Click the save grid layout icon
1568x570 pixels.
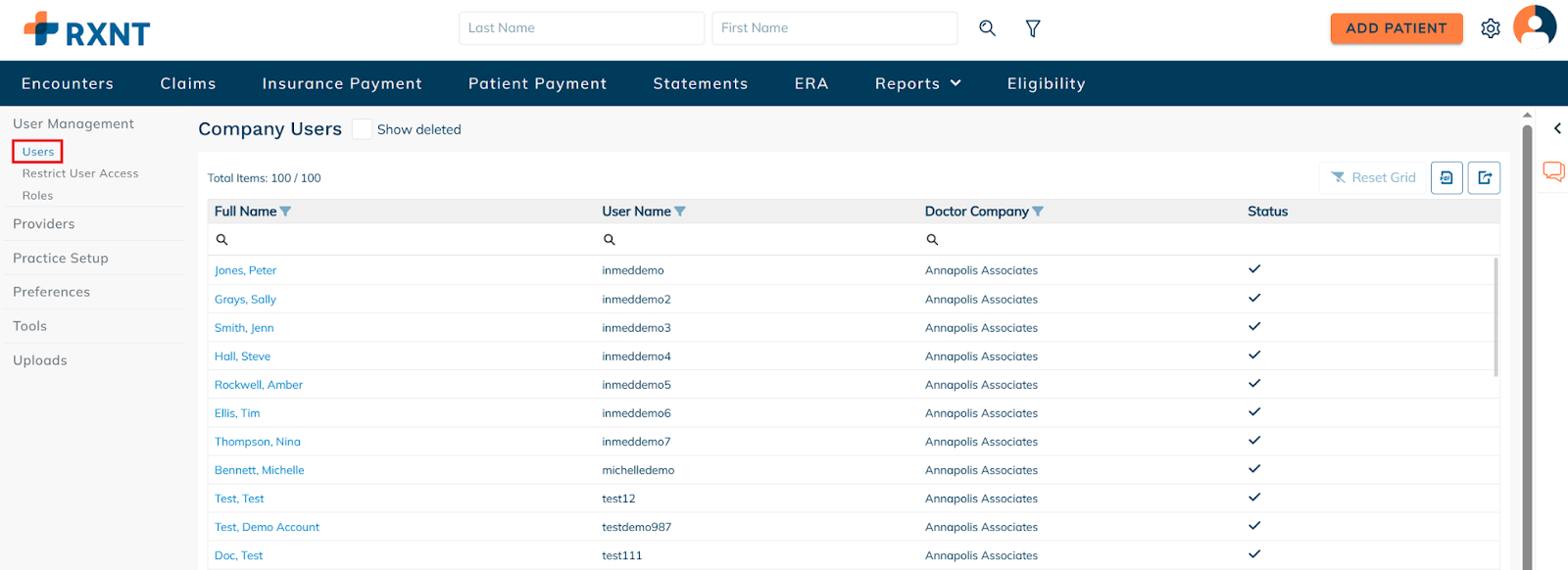[1446, 177]
